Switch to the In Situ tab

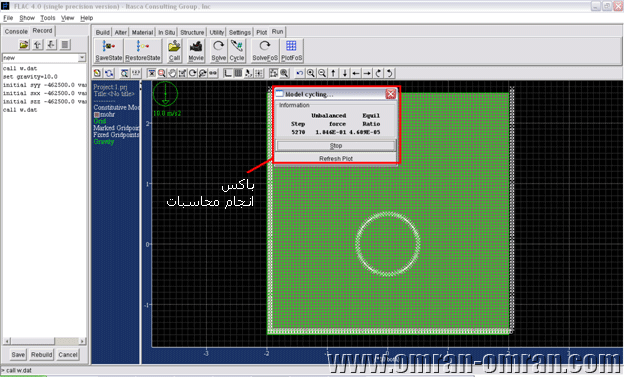[166, 32]
